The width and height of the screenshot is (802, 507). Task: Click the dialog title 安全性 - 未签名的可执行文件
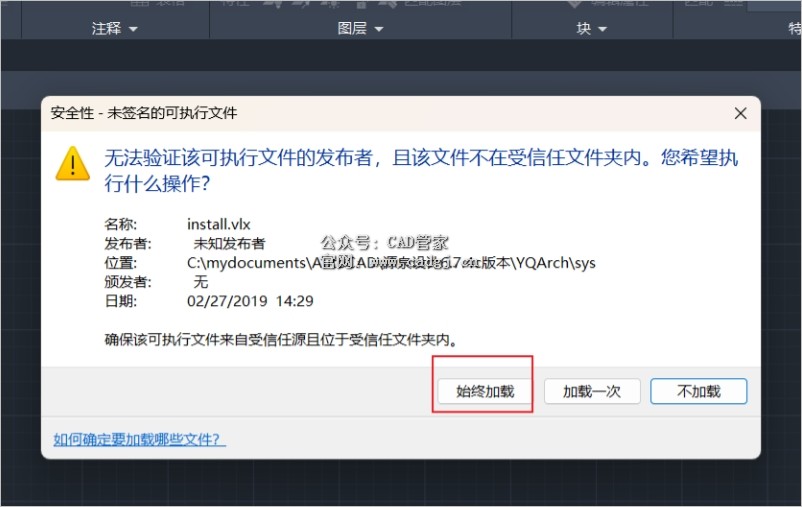(144, 113)
